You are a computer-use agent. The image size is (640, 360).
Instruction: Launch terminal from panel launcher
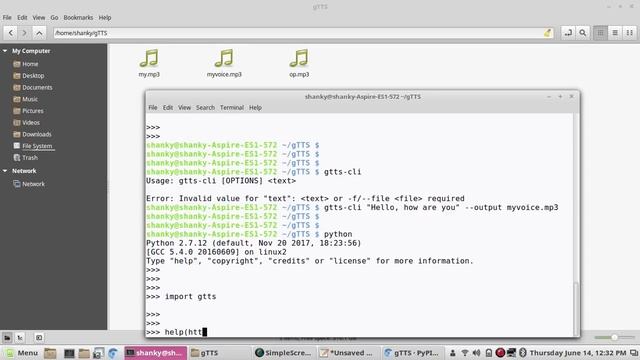[69, 353]
